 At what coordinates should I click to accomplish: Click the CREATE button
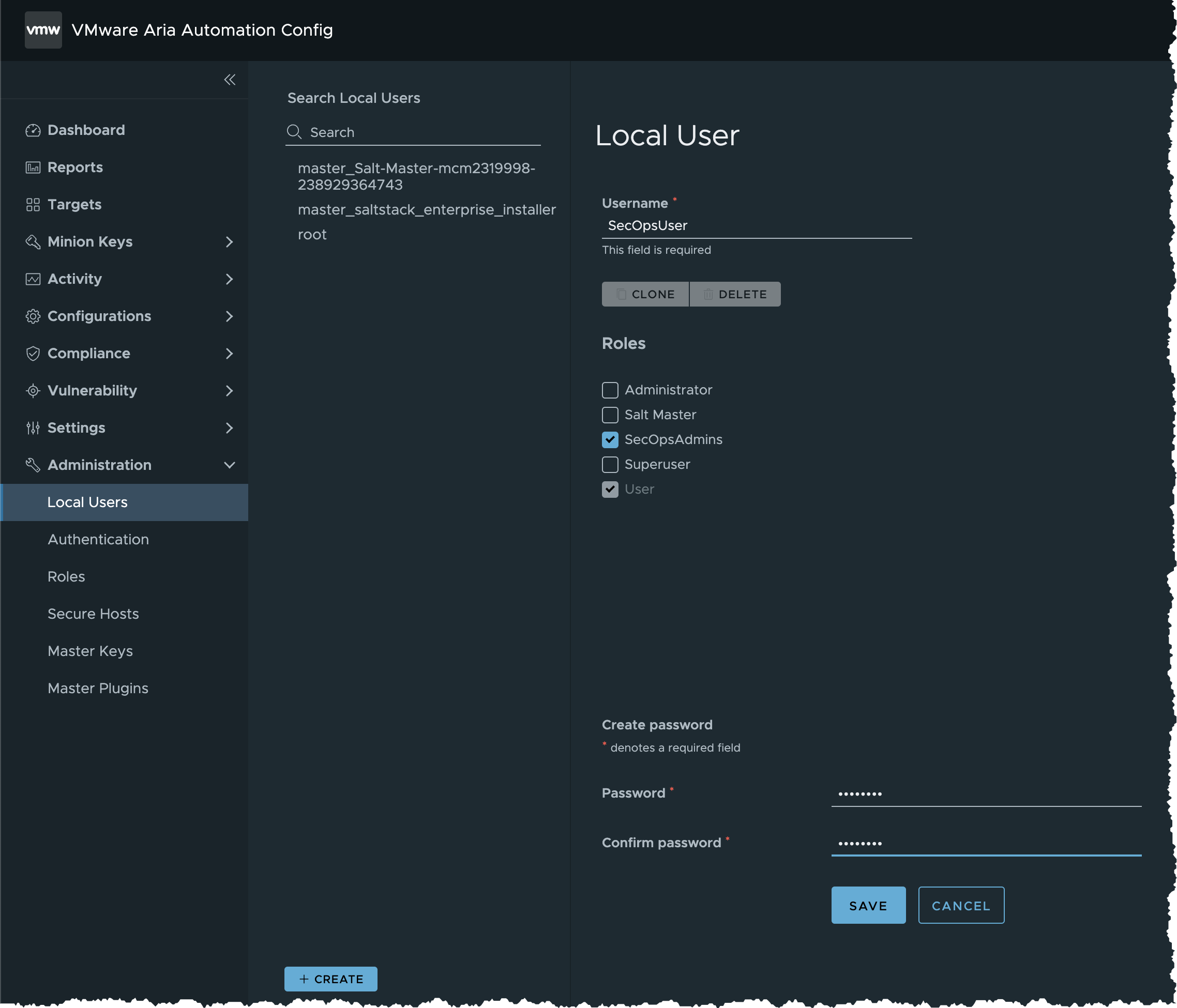(330, 979)
